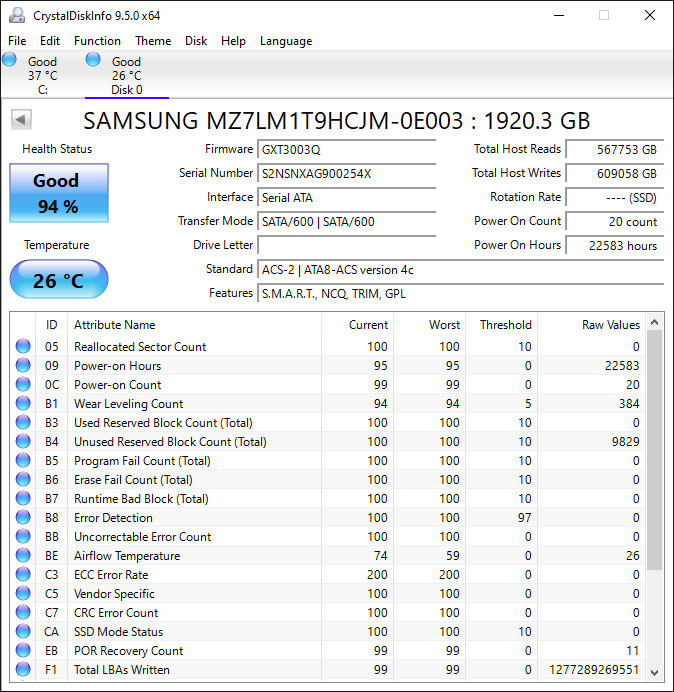Click the Raw Values column header

(591, 325)
